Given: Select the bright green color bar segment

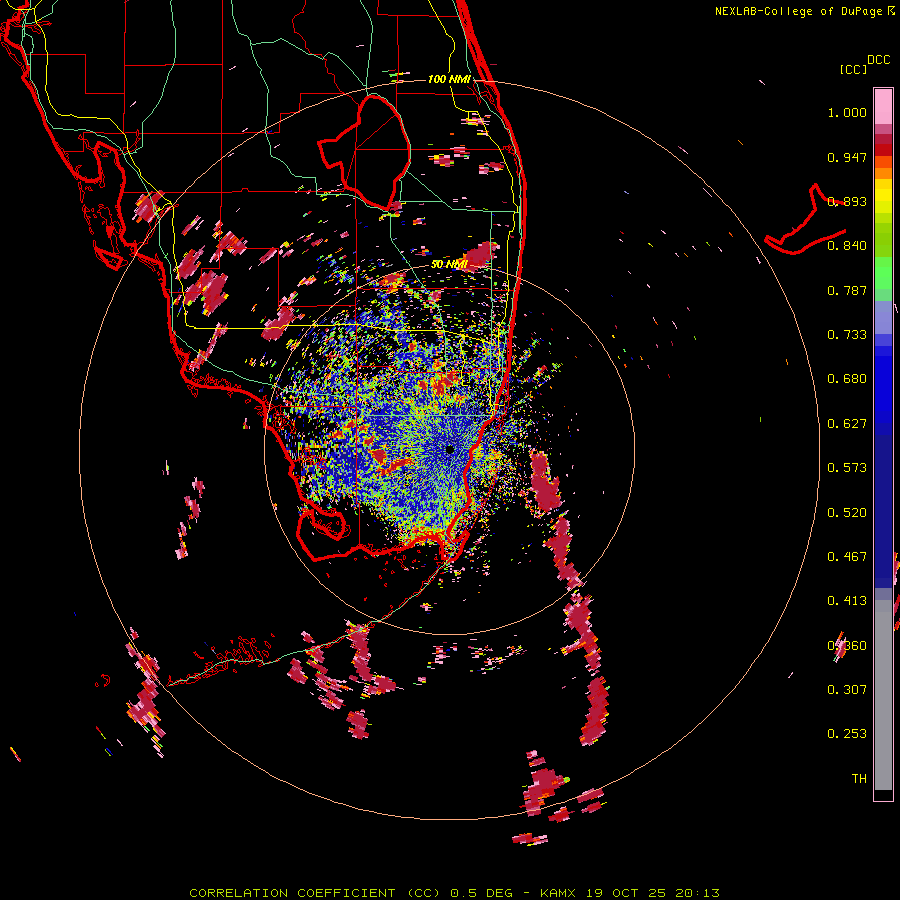Looking at the screenshot, I should (883, 273).
